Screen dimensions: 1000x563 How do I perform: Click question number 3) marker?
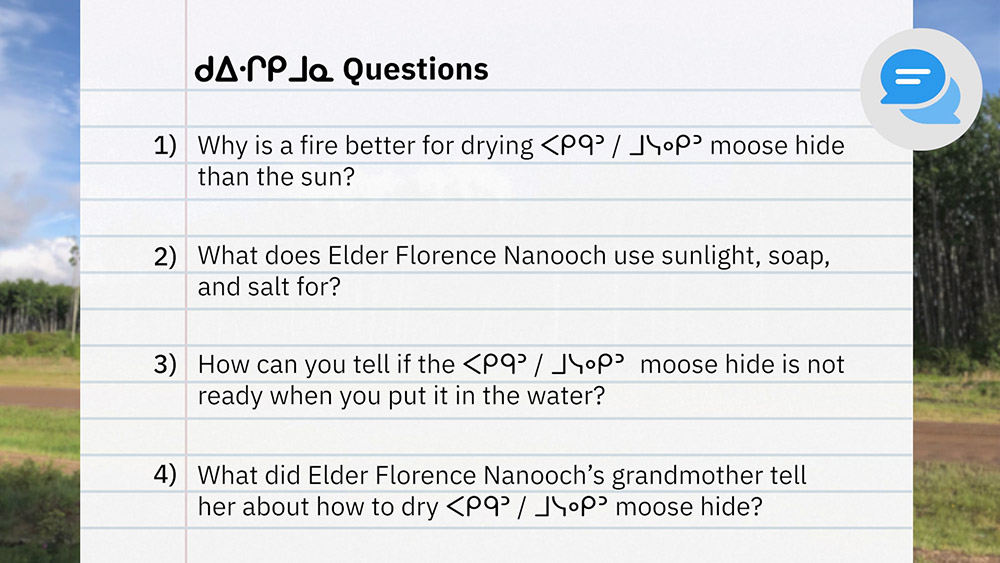pyautogui.click(x=165, y=364)
